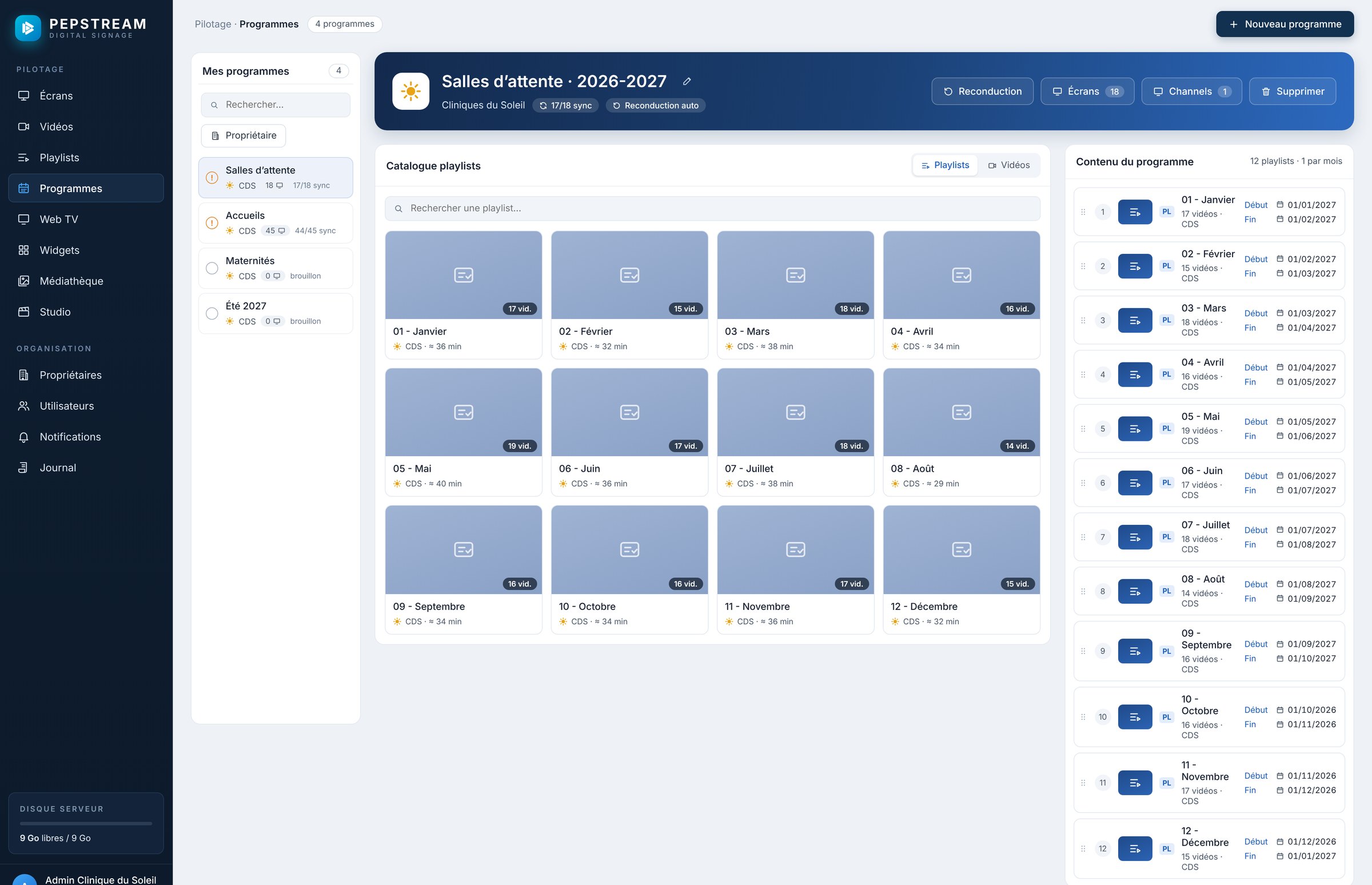Open Écrans 18 button in header

1087,91
